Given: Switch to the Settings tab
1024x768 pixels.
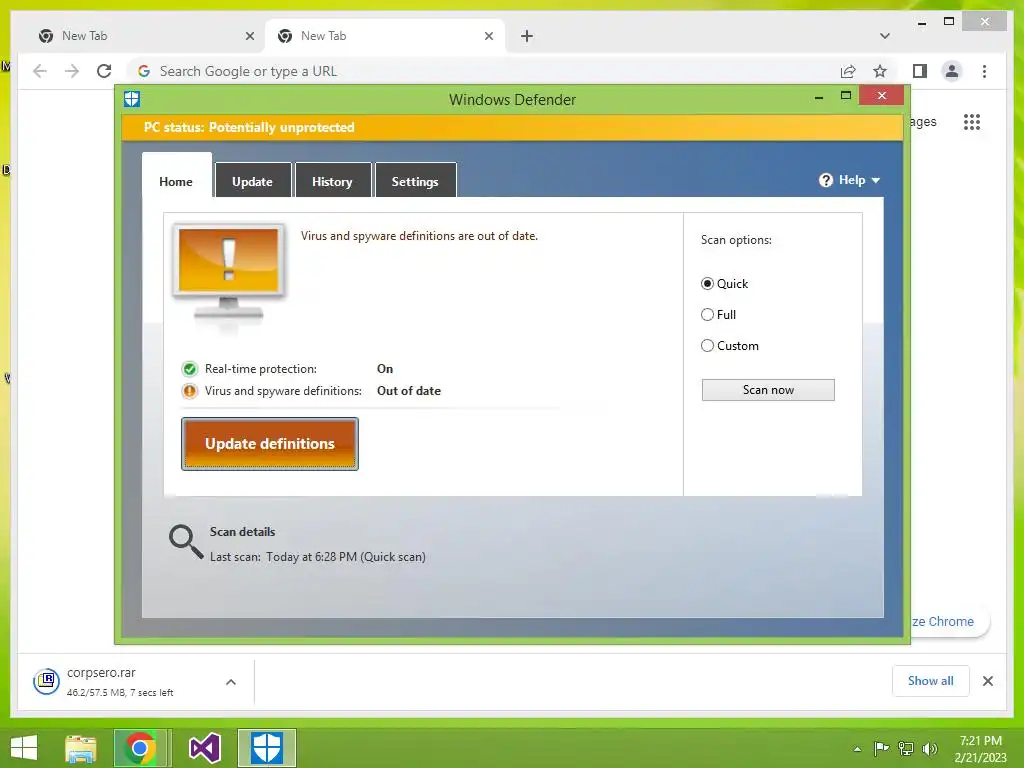Looking at the screenshot, I should point(415,182).
